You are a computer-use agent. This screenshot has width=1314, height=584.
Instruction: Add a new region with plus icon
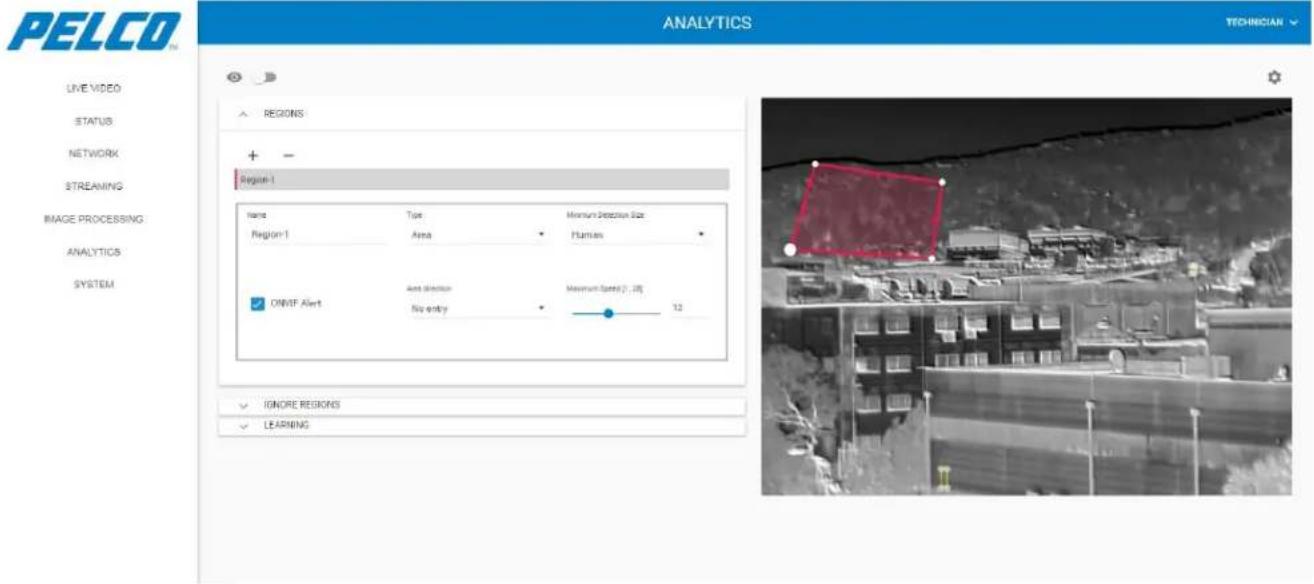pyautogui.click(x=253, y=156)
